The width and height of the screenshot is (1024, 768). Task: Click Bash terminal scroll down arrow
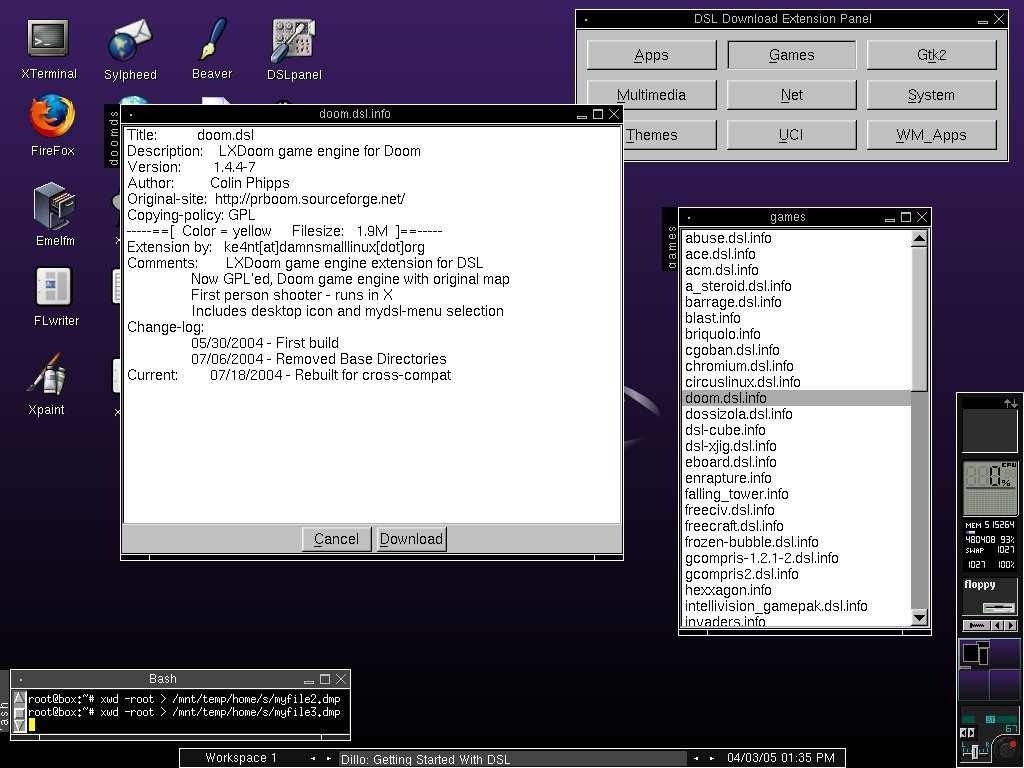coord(20,725)
